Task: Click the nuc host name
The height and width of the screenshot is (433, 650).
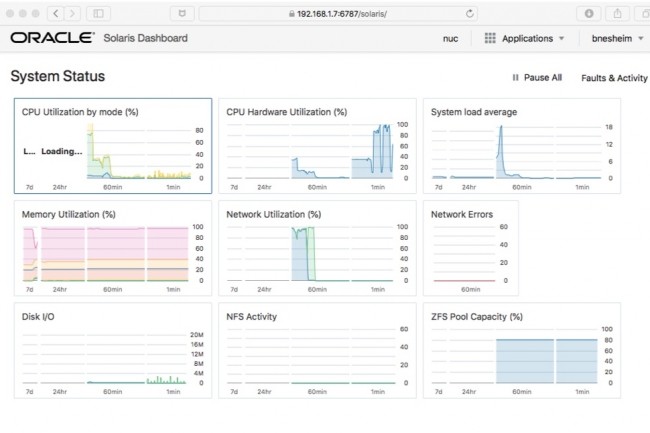Action: (x=450, y=39)
